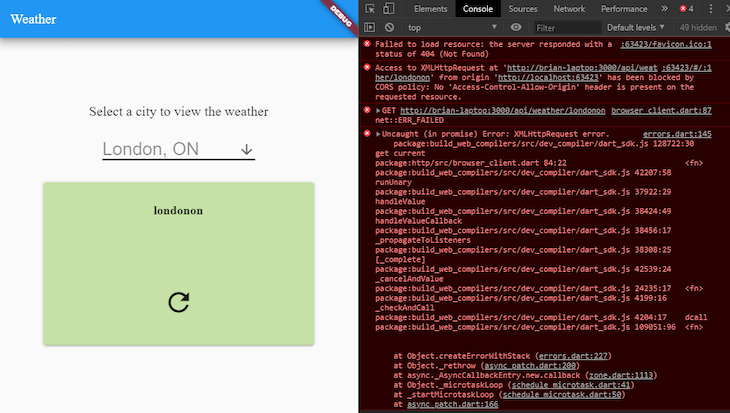Show more DevTools tabs chevron
The width and height of the screenshot is (730, 413).
664,9
